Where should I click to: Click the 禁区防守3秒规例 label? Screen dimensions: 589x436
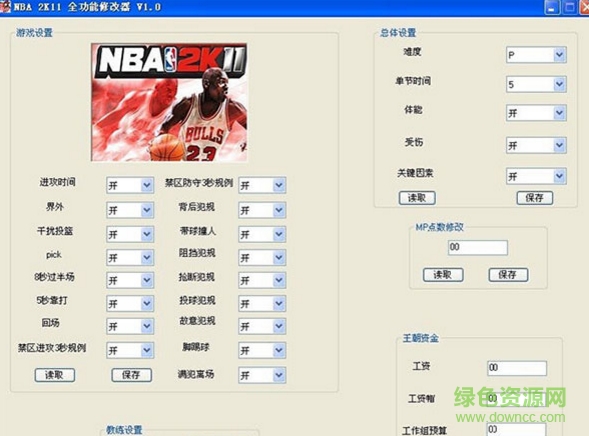(x=199, y=183)
